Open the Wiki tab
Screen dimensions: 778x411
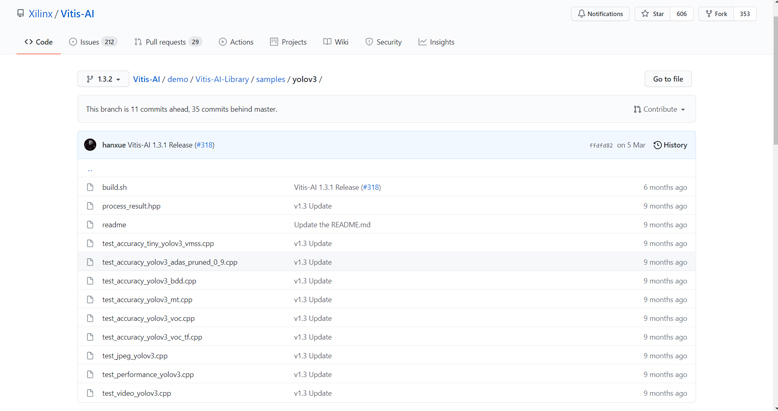point(336,42)
